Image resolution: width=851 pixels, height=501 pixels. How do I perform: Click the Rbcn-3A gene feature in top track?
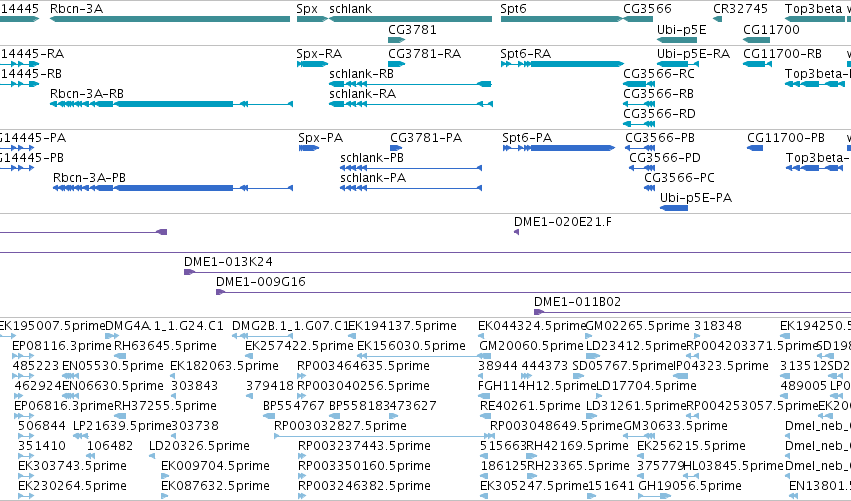(170, 19)
